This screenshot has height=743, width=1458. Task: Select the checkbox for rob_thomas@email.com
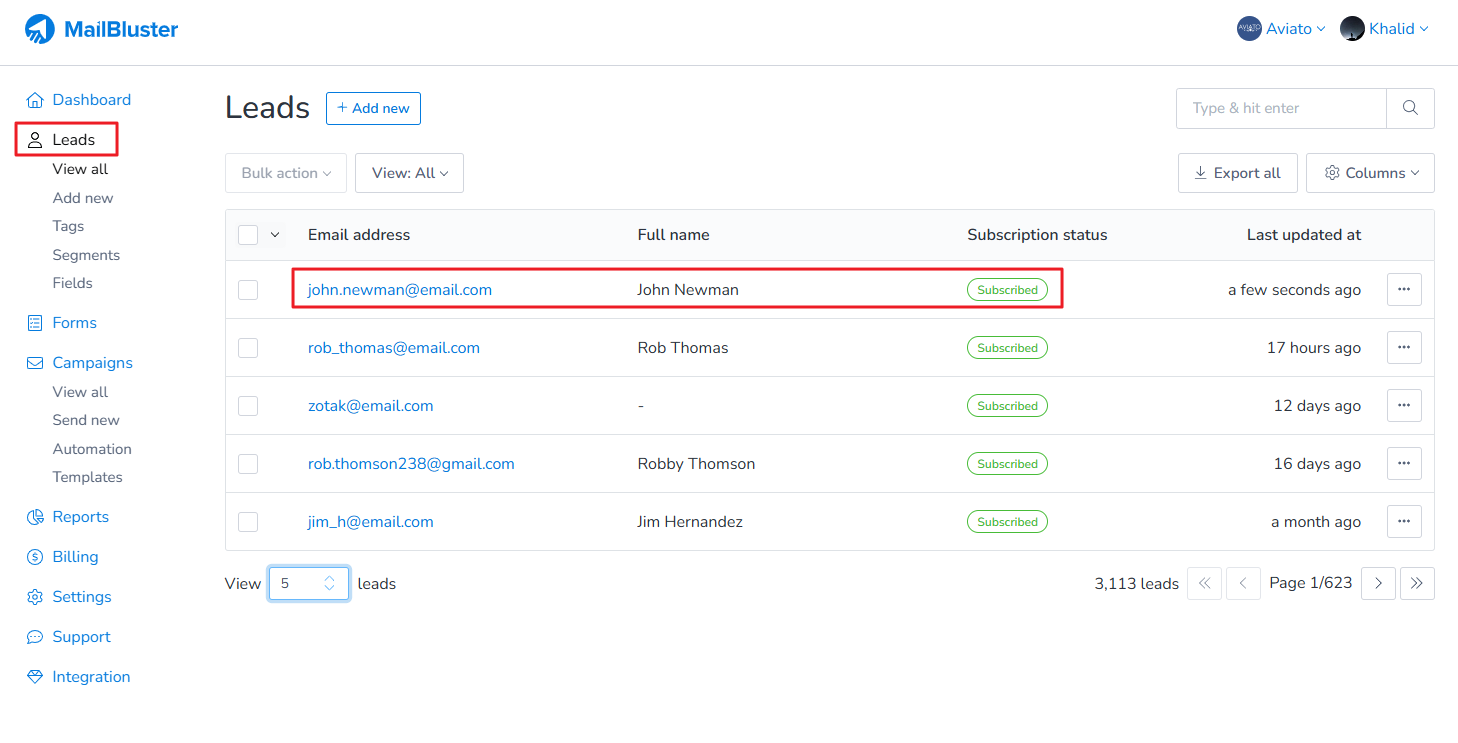(248, 348)
